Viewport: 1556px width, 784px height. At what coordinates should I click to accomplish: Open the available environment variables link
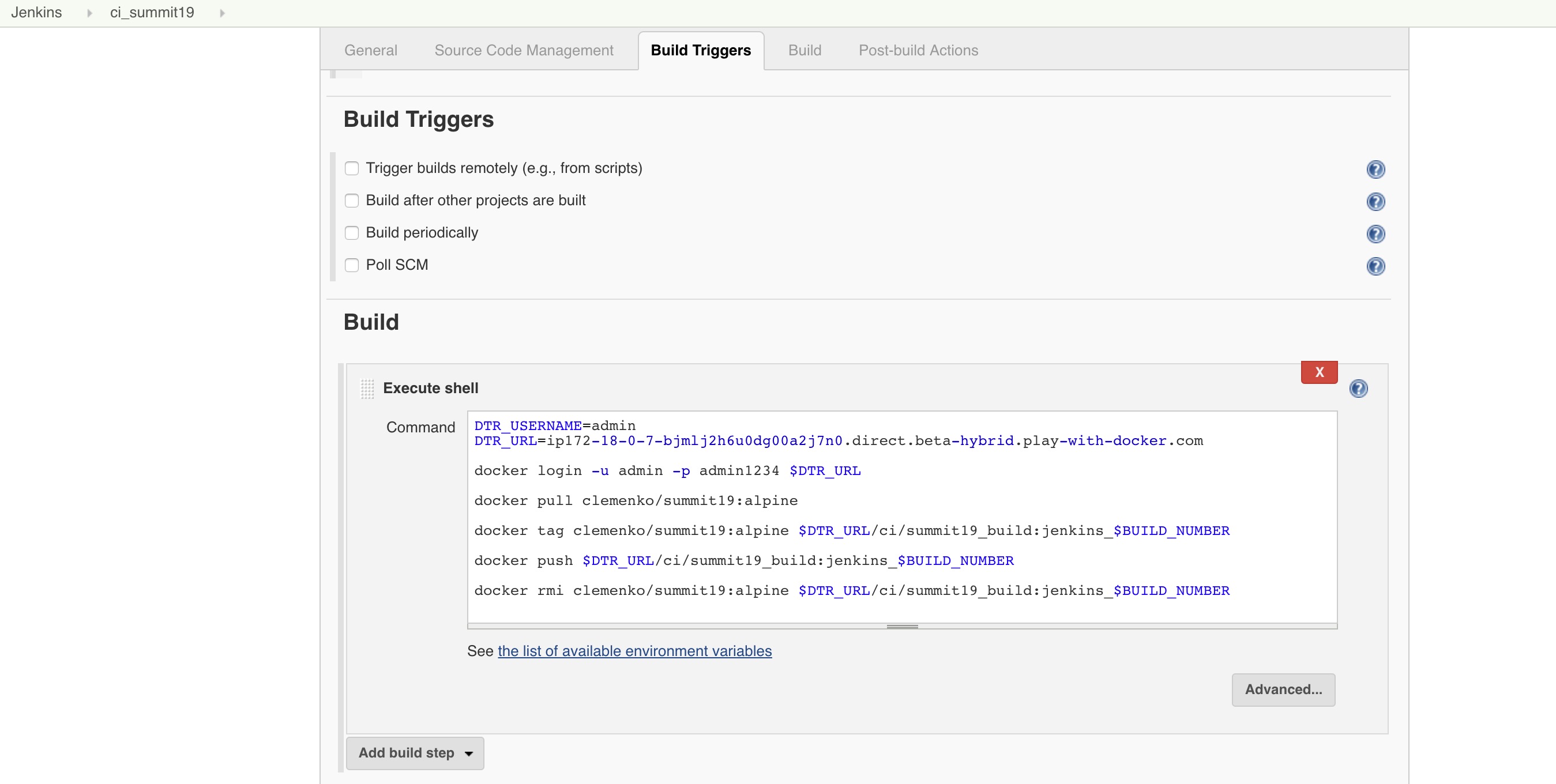click(x=634, y=651)
